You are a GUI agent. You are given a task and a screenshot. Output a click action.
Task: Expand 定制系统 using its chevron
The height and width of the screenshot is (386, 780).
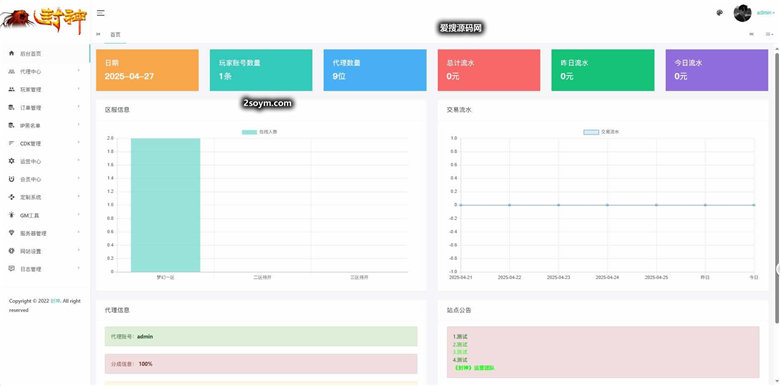tap(79, 196)
